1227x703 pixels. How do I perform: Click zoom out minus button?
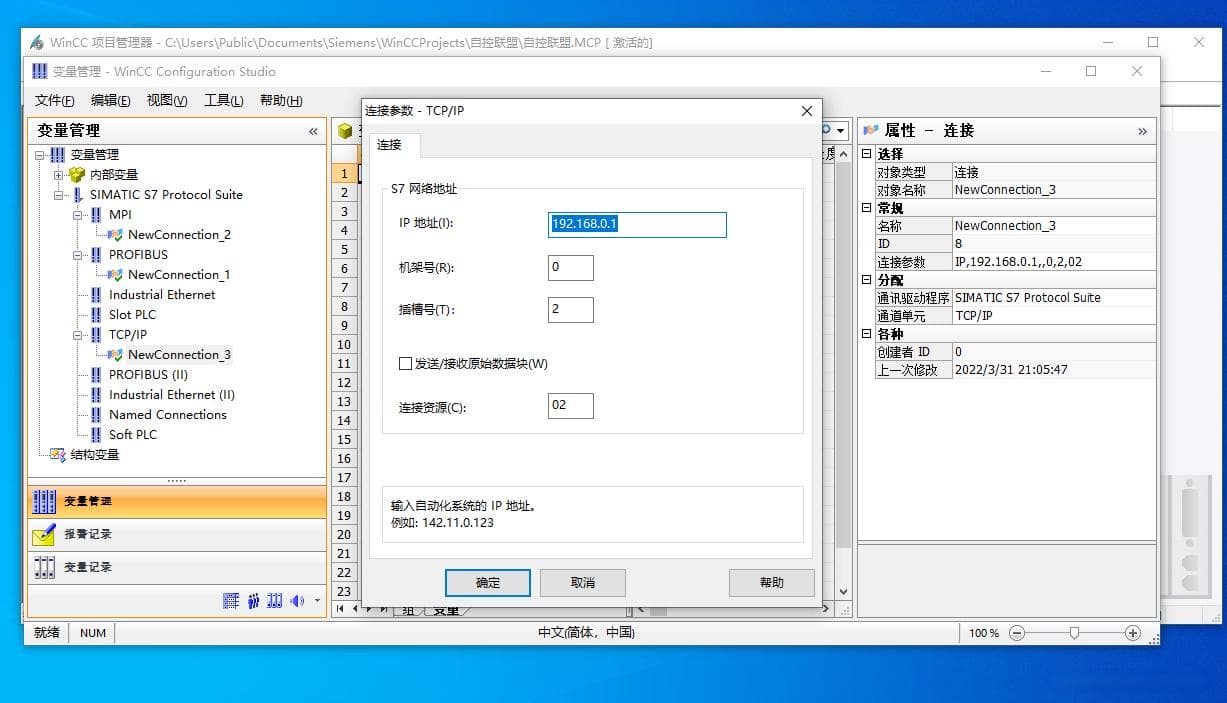pyautogui.click(x=1017, y=633)
